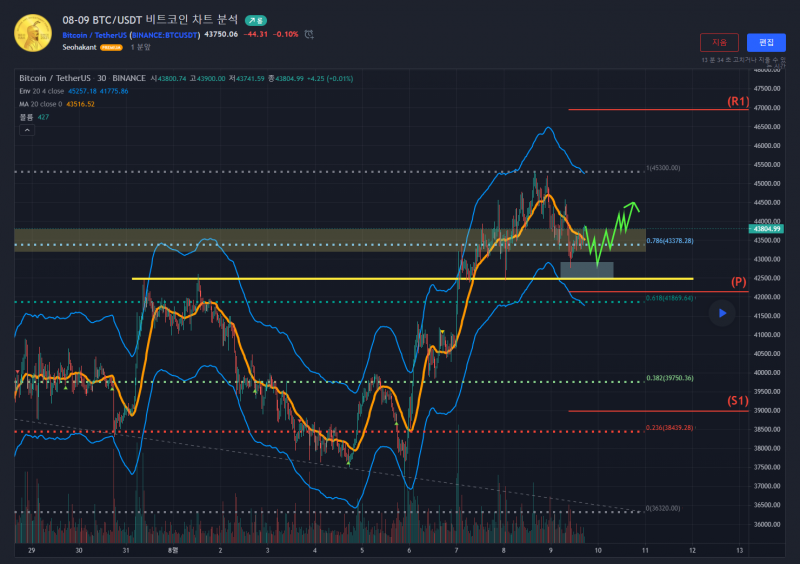
Task: Select the Env 20 4 close indicator
Action: [x=44, y=91]
